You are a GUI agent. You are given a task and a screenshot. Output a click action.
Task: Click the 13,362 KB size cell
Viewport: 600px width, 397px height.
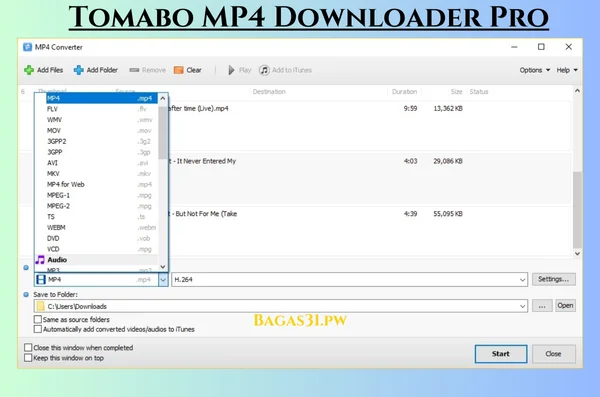coord(448,109)
